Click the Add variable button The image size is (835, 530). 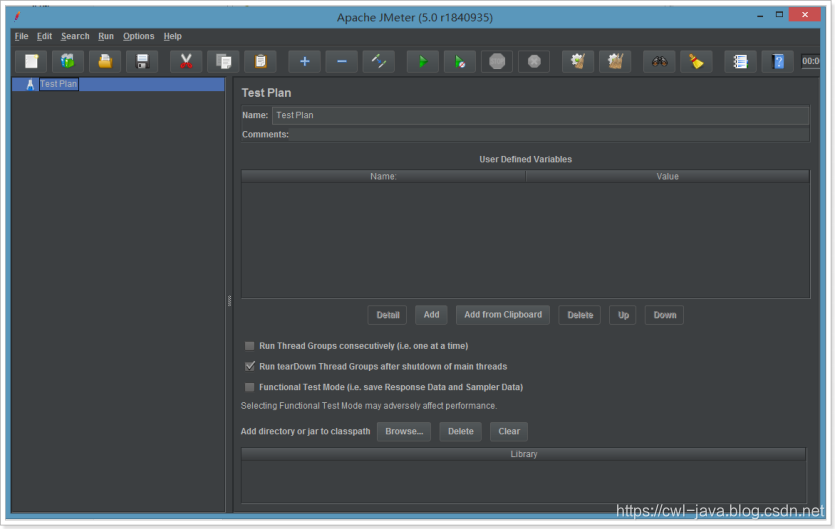(x=431, y=315)
